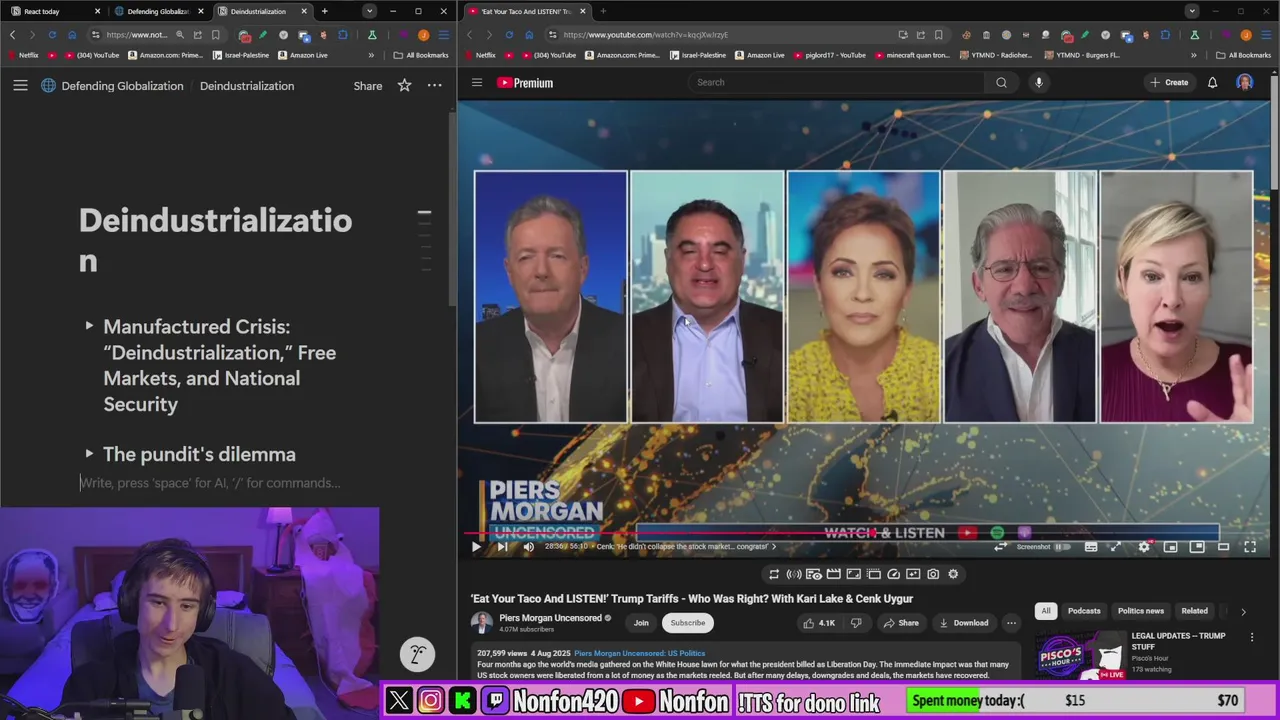Download the YouTube video
The height and width of the screenshot is (720, 1280).
click(x=964, y=623)
